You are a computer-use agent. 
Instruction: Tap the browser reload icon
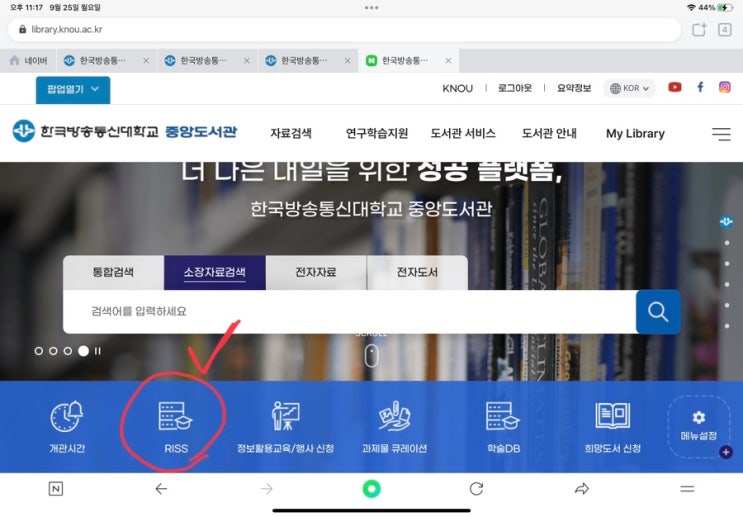(476, 489)
